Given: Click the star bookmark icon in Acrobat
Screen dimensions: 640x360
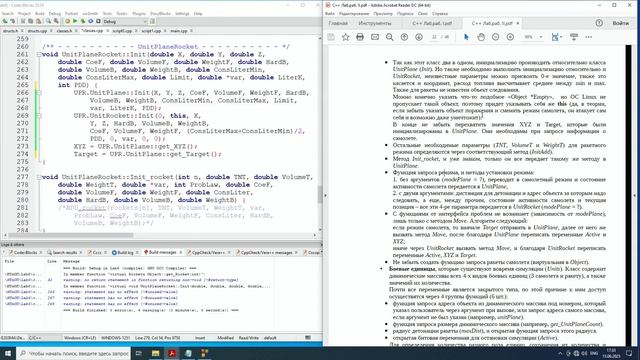Looking at the screenshot, I should 345,37.
